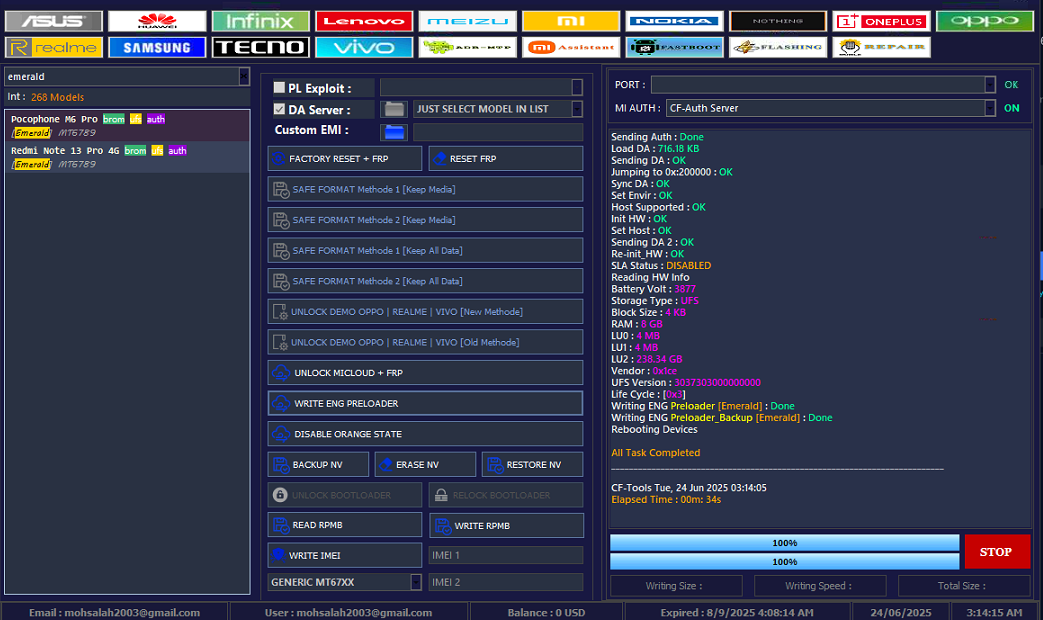Focus the emerald search field
This screenshot has height=620, width=1043.
click(122, 77)
